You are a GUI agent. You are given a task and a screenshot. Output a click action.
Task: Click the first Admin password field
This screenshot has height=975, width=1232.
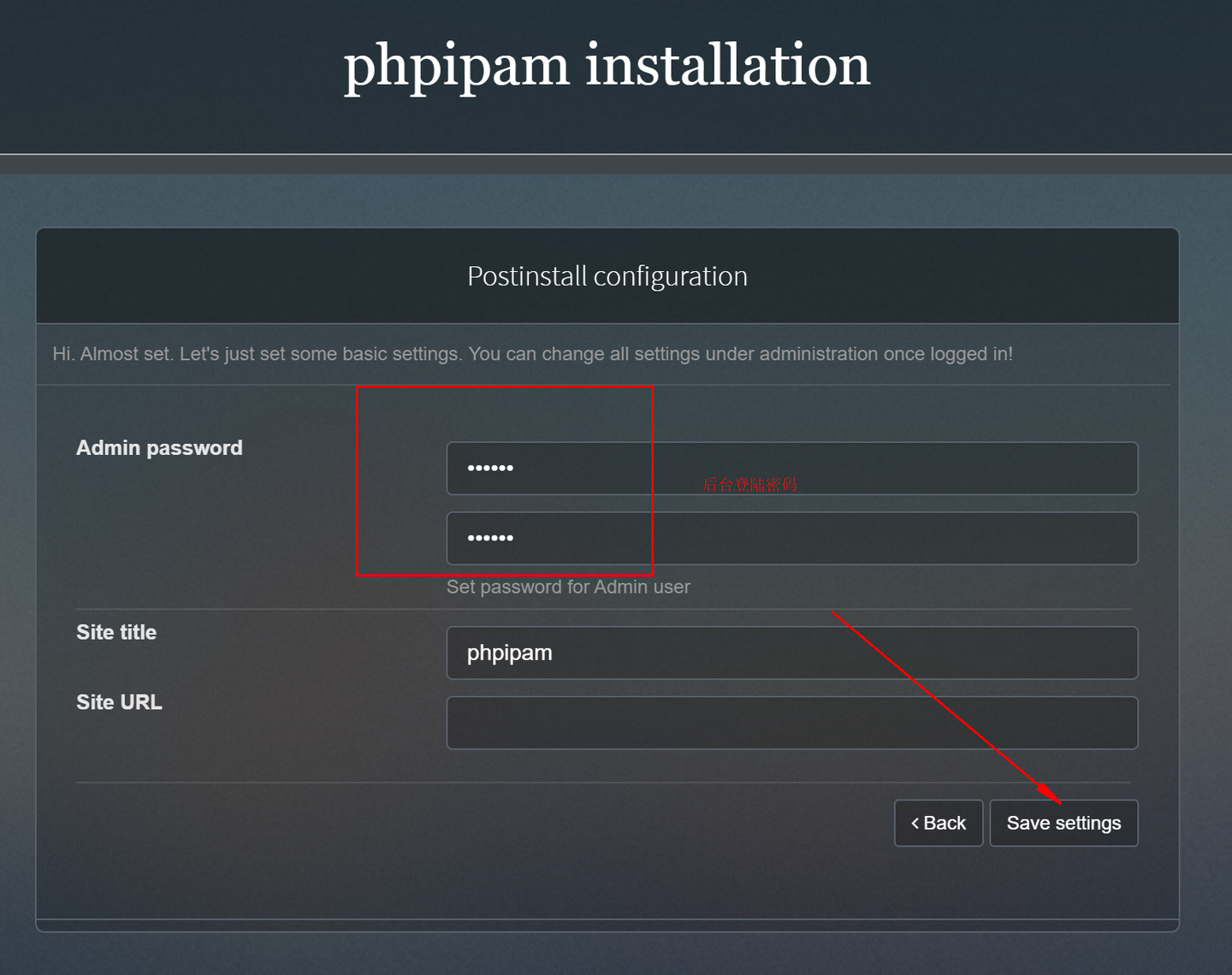[791, 468]
